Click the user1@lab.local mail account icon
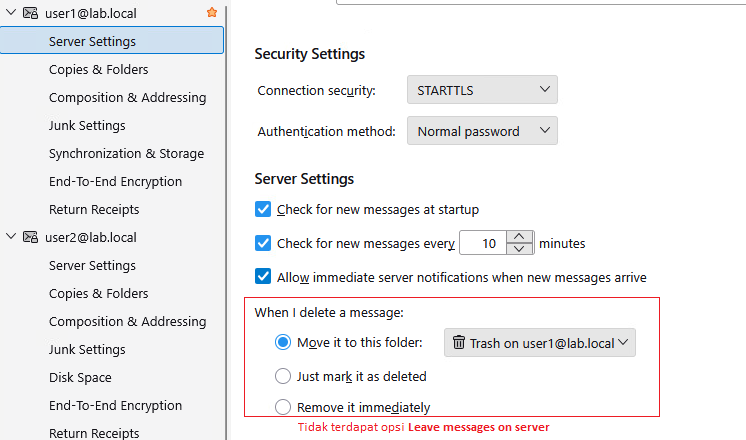746x440 pixels. coord(31,13)
